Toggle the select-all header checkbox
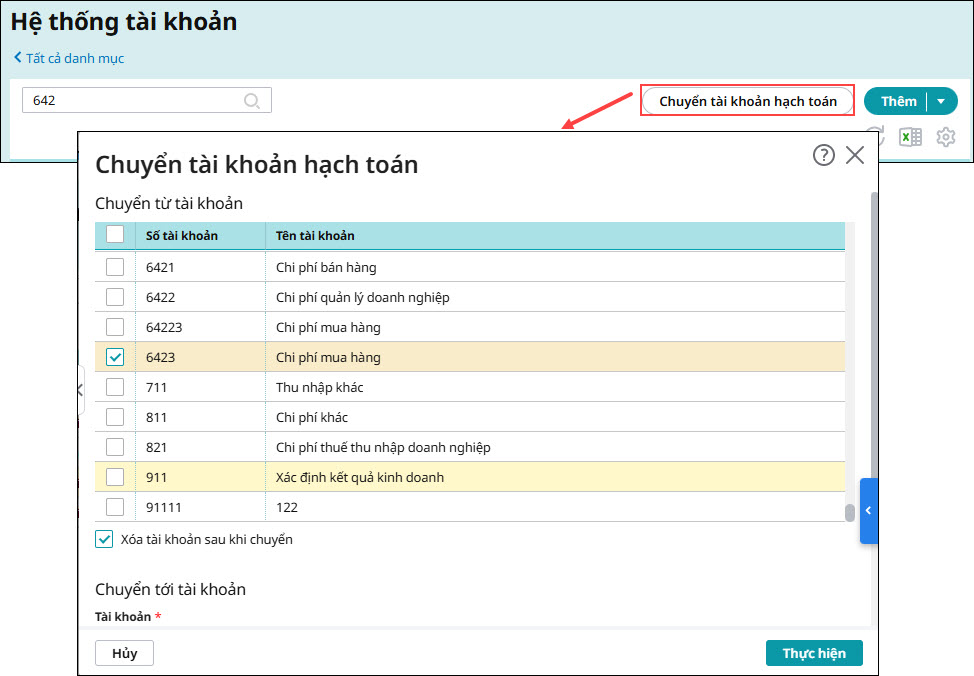 click(115, 235)
